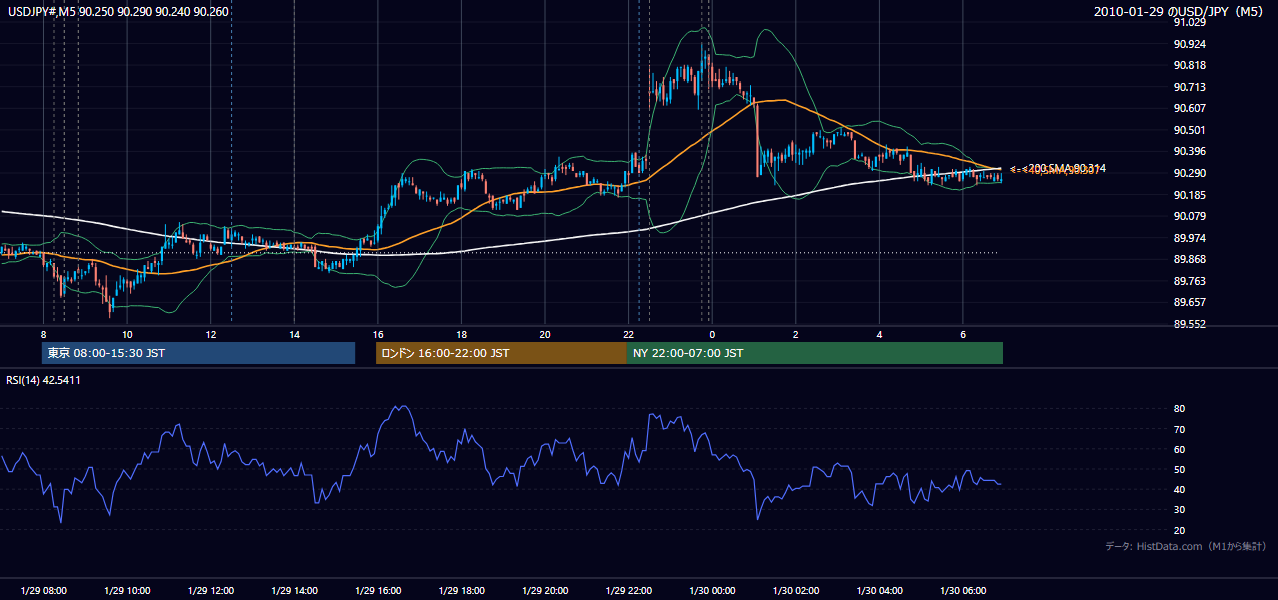Click the 1/29 10:00 time axis label

(x=127, y=591)
